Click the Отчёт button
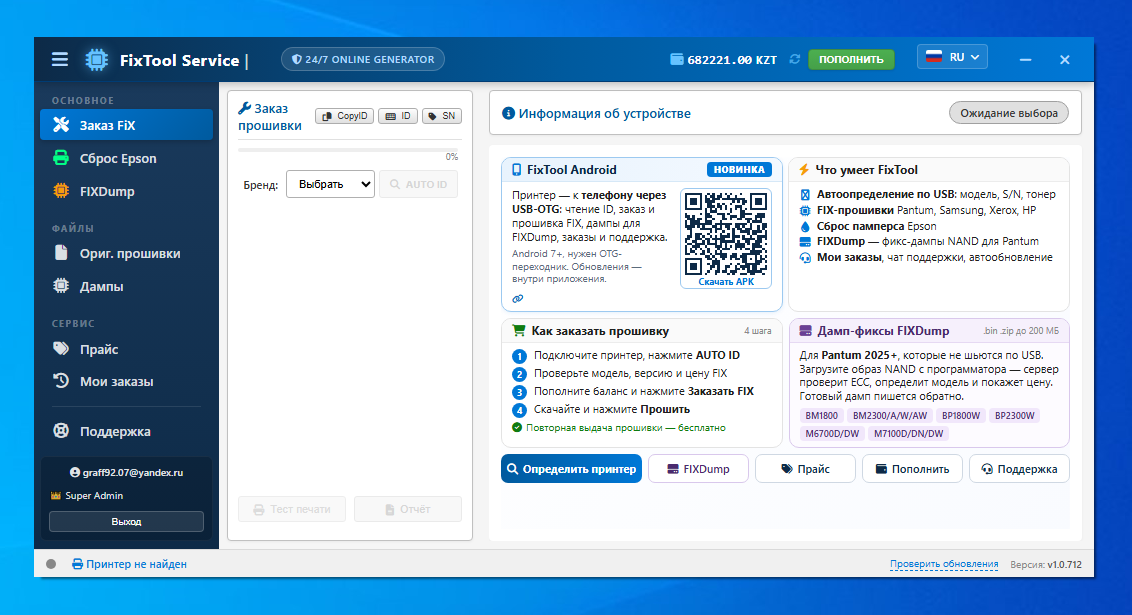The width and height of the screenshot is (1132, 615). click(408, 509)
